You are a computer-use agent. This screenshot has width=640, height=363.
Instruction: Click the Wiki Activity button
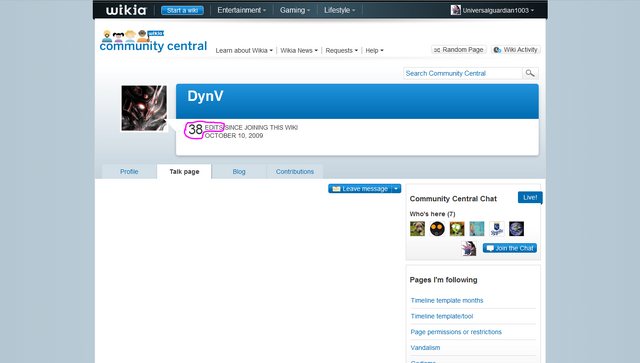[516, 49]
